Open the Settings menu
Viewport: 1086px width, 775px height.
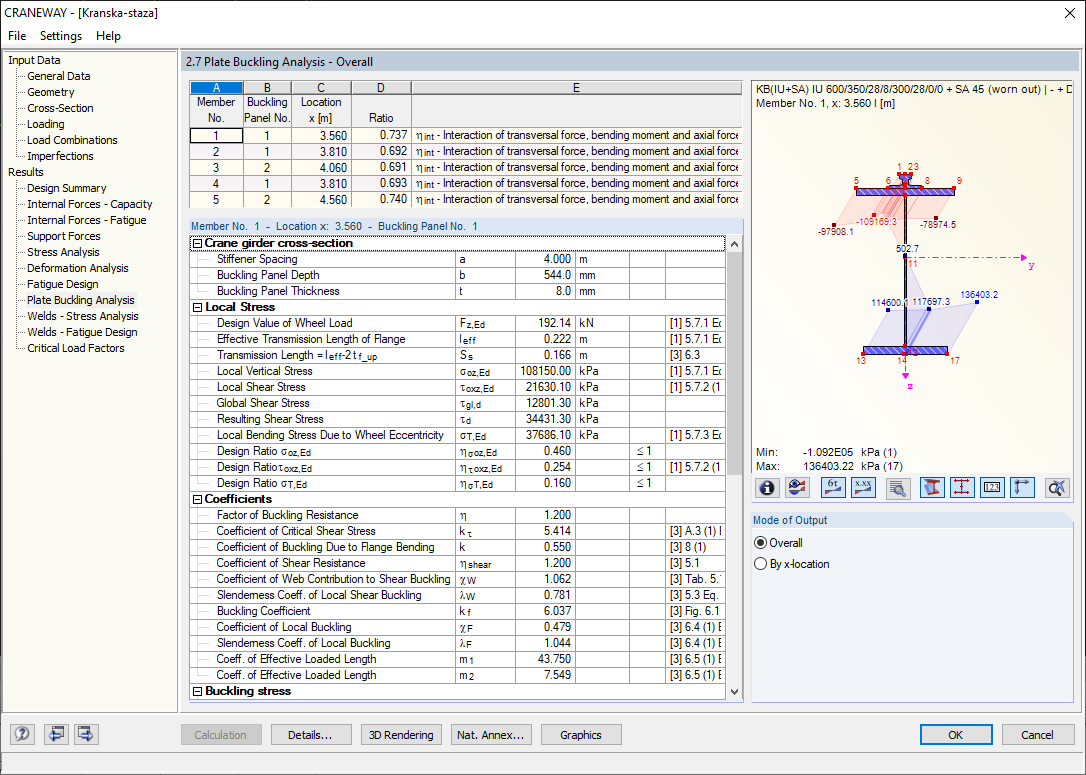(x=61, y=36)
